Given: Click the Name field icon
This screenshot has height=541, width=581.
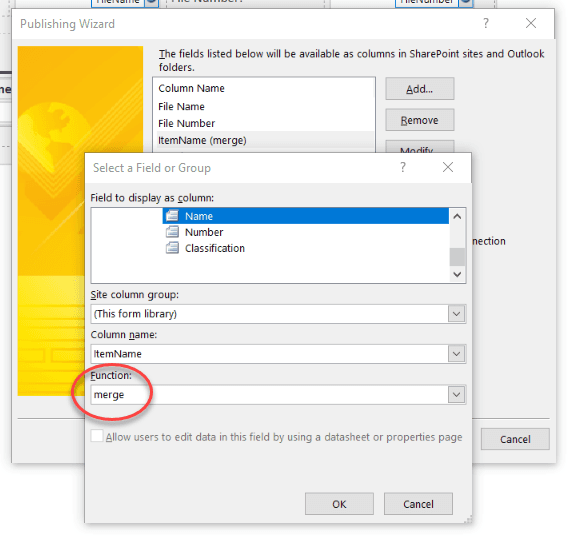Looking at the screenshot, I should tap(172, 216).
